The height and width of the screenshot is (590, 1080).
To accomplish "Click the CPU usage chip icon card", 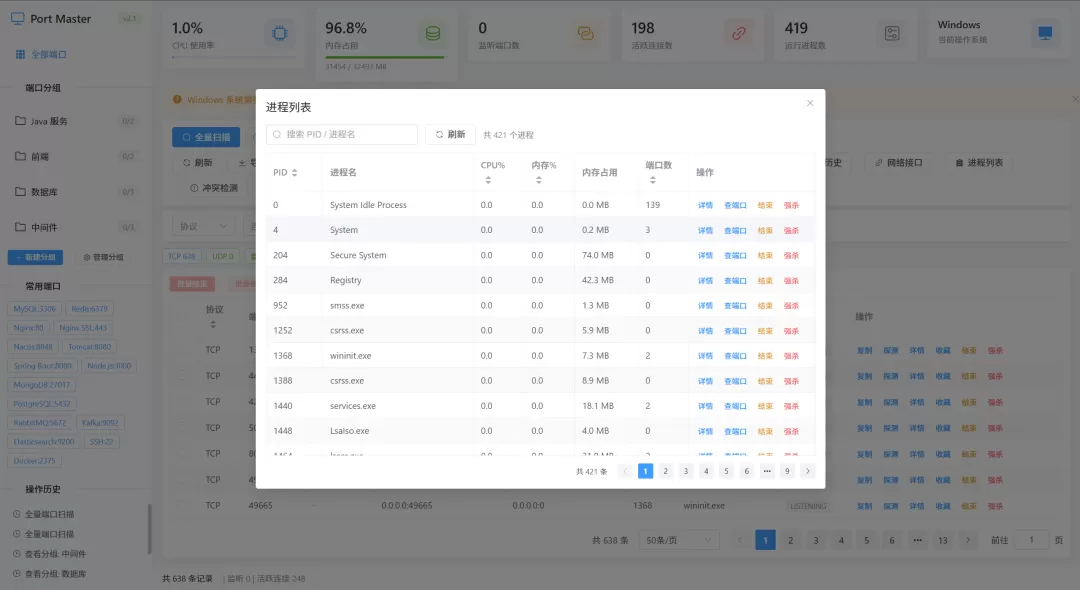I will (x=280, y=33).
